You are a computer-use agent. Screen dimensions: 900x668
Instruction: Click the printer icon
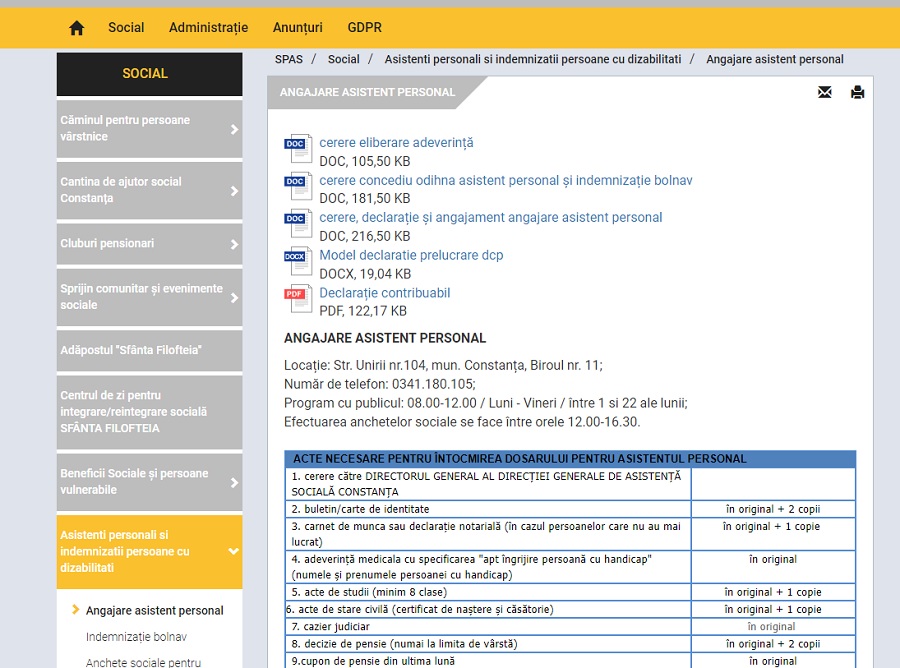857,92
